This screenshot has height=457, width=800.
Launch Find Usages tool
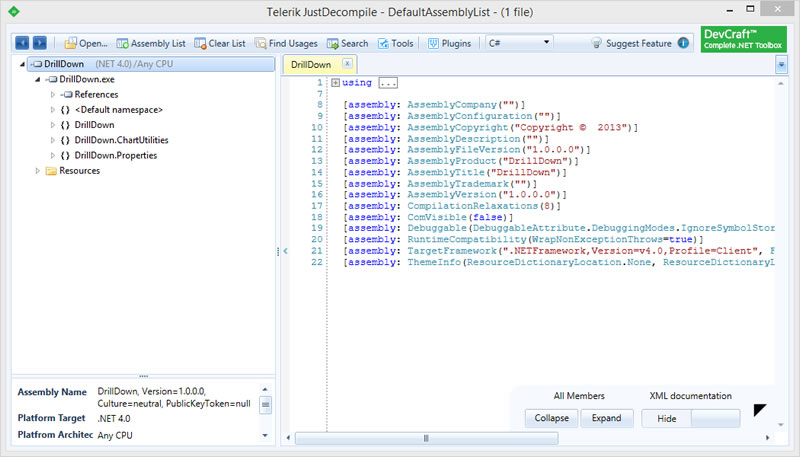coord(286,43)
